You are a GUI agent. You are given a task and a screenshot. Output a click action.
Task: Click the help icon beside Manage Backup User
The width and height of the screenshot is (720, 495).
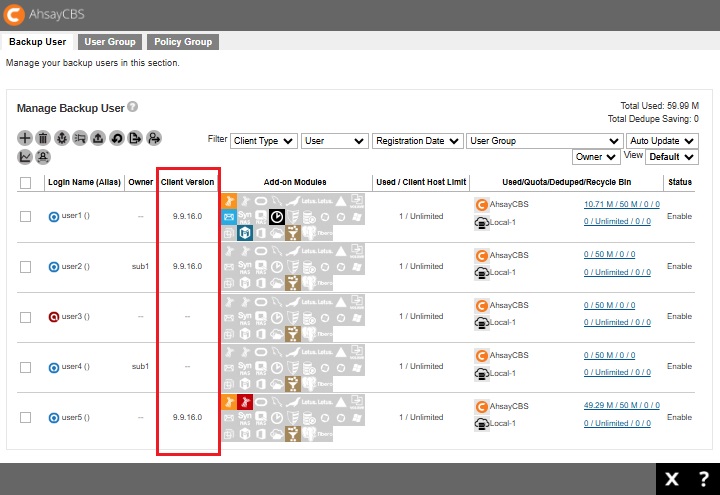click(x=133, y=107)
